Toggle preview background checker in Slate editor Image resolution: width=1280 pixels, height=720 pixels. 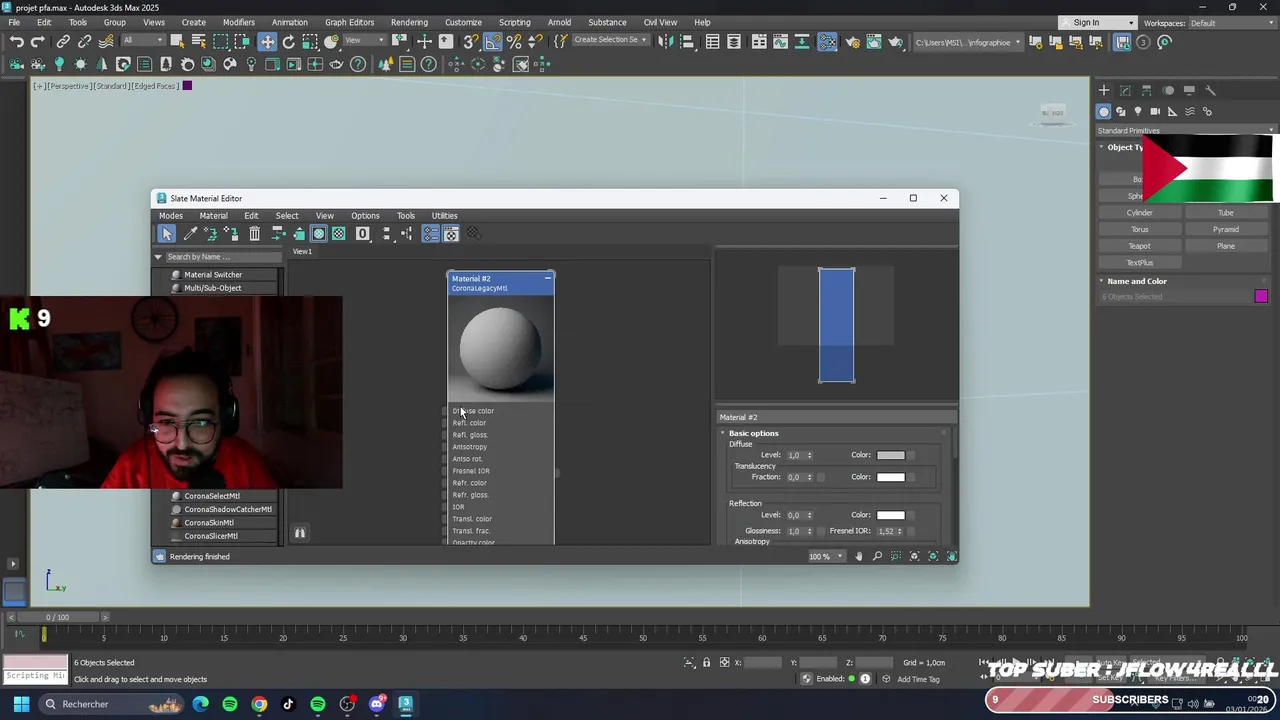[339, 234]
